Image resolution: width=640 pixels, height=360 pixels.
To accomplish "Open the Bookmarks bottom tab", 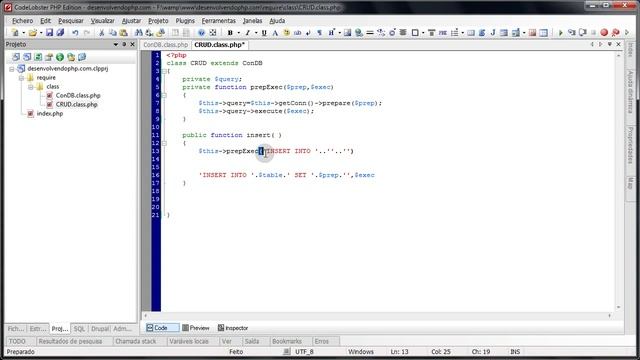I will pyautogui.click(x=287, y=341).
